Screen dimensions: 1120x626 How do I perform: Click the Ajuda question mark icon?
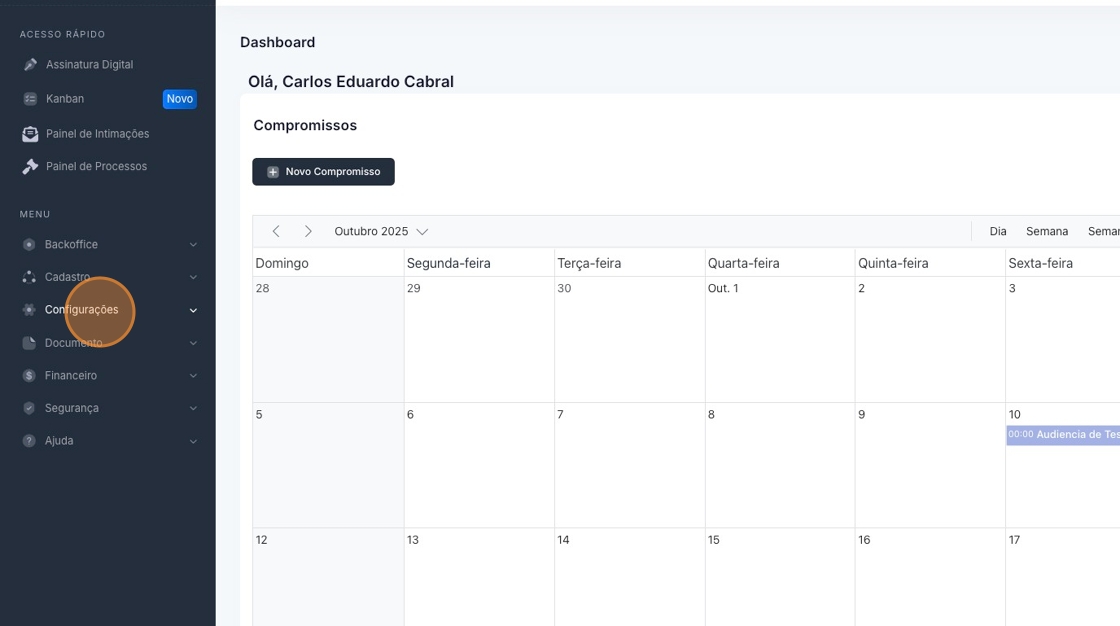(29, 441)
